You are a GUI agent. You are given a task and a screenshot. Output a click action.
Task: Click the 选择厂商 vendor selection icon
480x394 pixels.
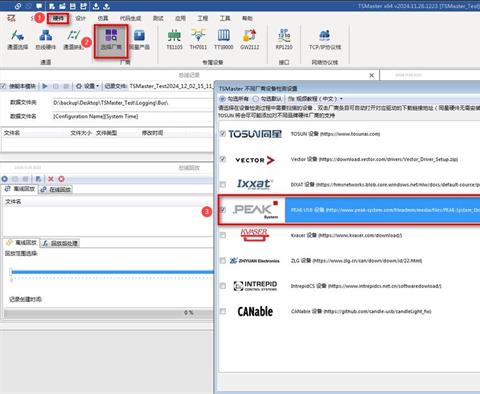tap(111, 39)
